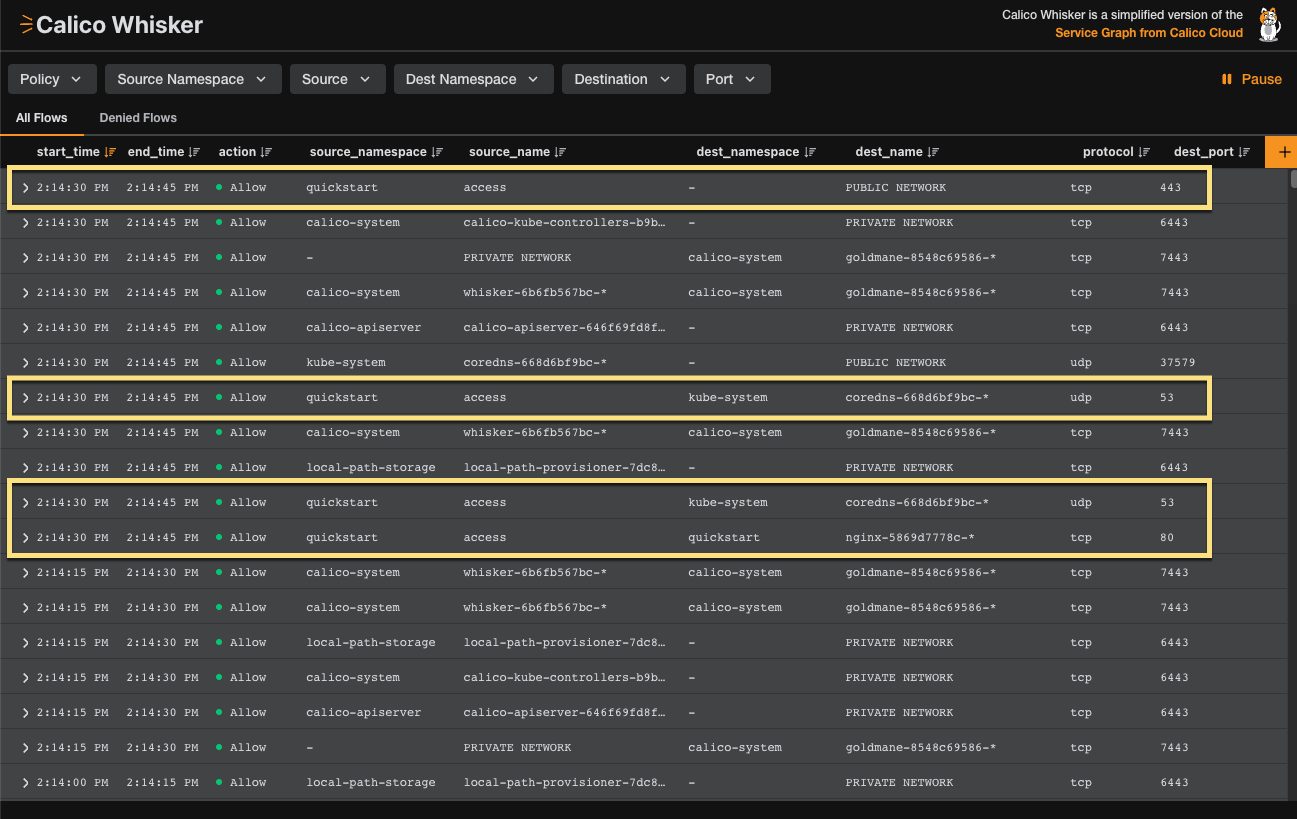Screen dimensions: 1297x819
Task: Click the Calico cat mascot icon
Action: pyautogui.click(x=1269, y=24)
